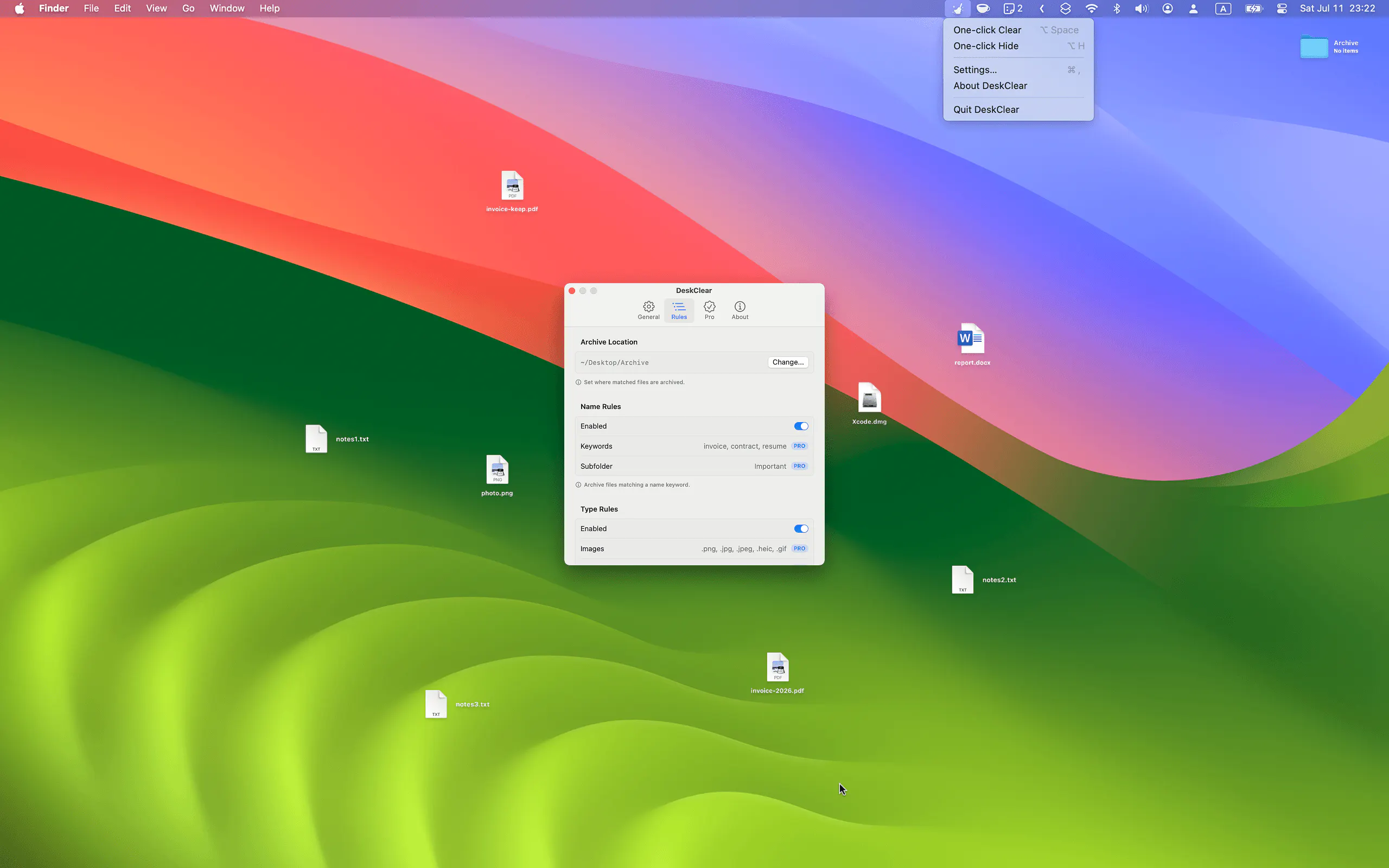
Task: Open the keyboard input source menu
Action: click(1223, 9)
